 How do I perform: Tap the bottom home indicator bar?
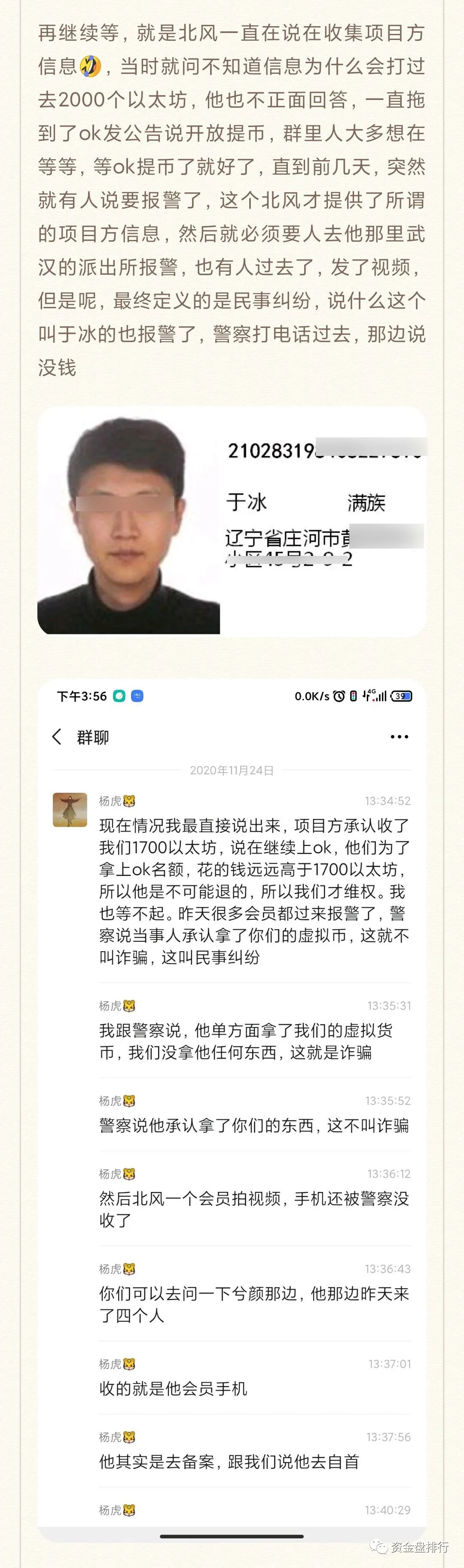[x=232, y=1536]
